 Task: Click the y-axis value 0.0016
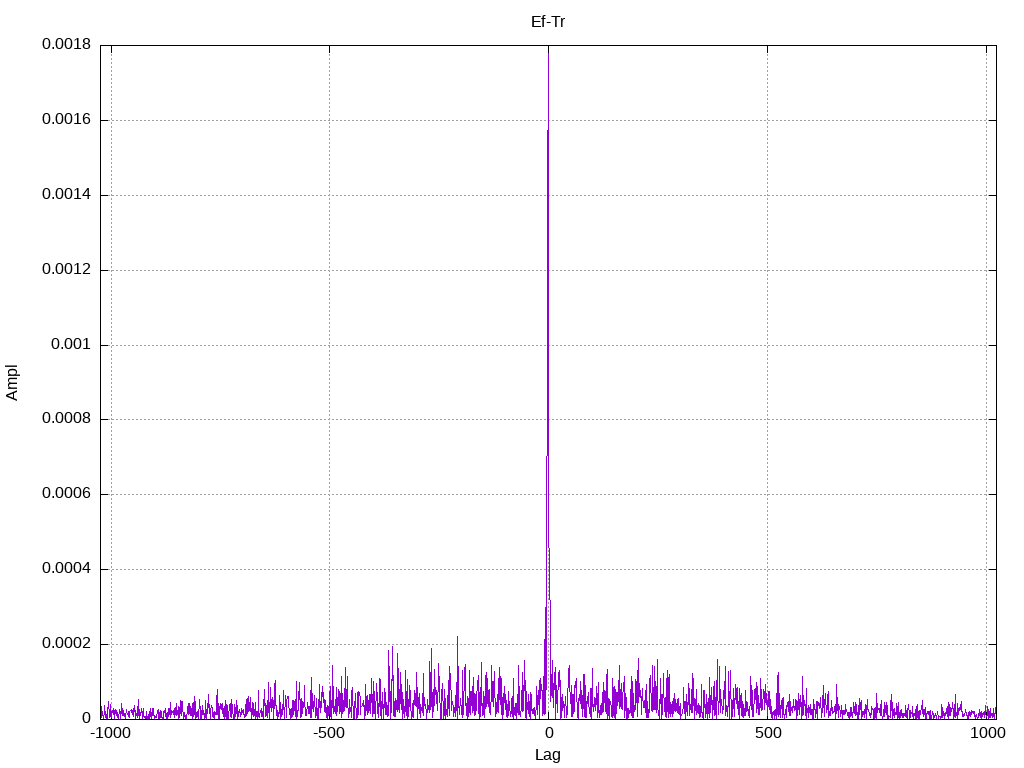67,120
